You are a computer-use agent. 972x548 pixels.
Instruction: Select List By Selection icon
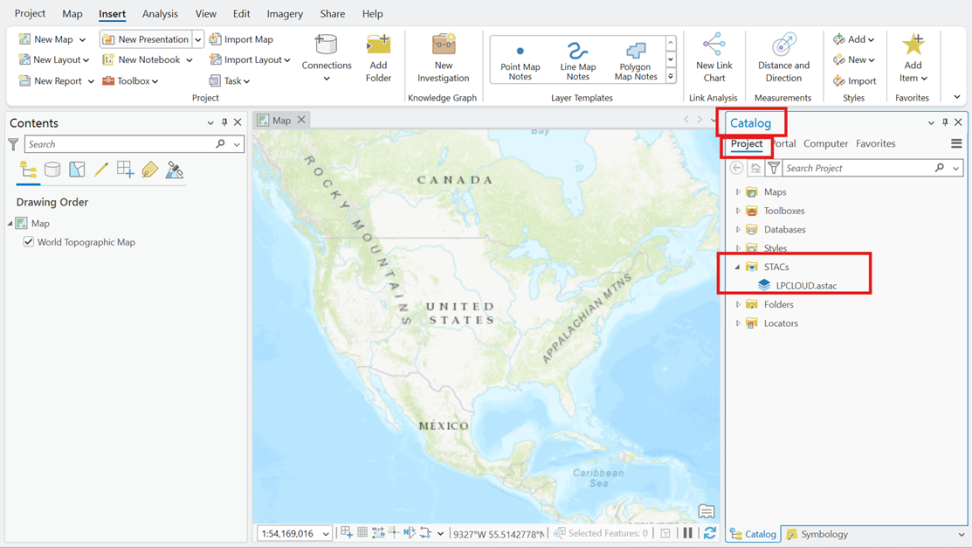pyautogui.click(x=77, y=170)
